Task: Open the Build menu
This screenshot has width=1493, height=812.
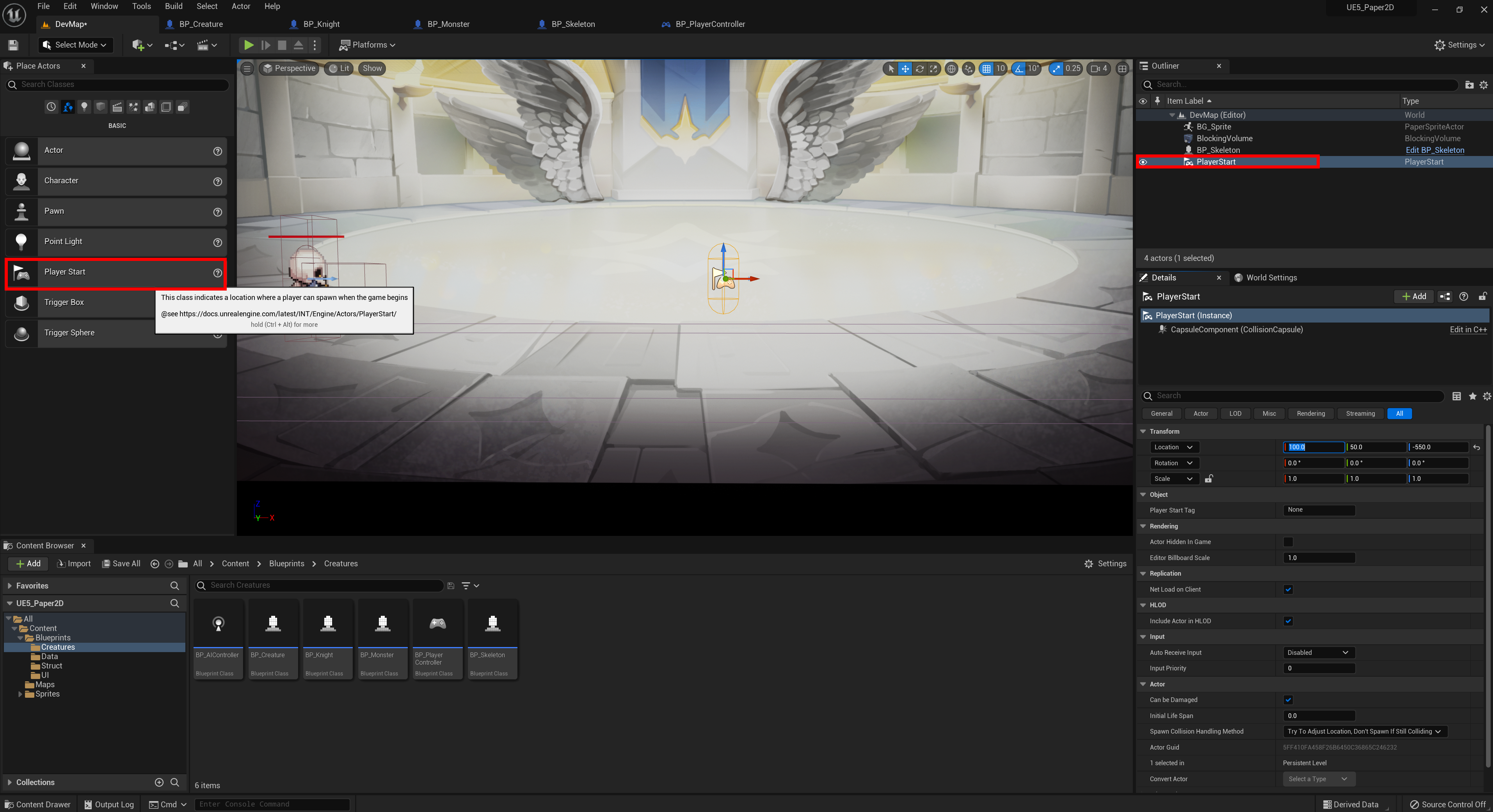Action: pyautogui.click(x=174, y=6)
